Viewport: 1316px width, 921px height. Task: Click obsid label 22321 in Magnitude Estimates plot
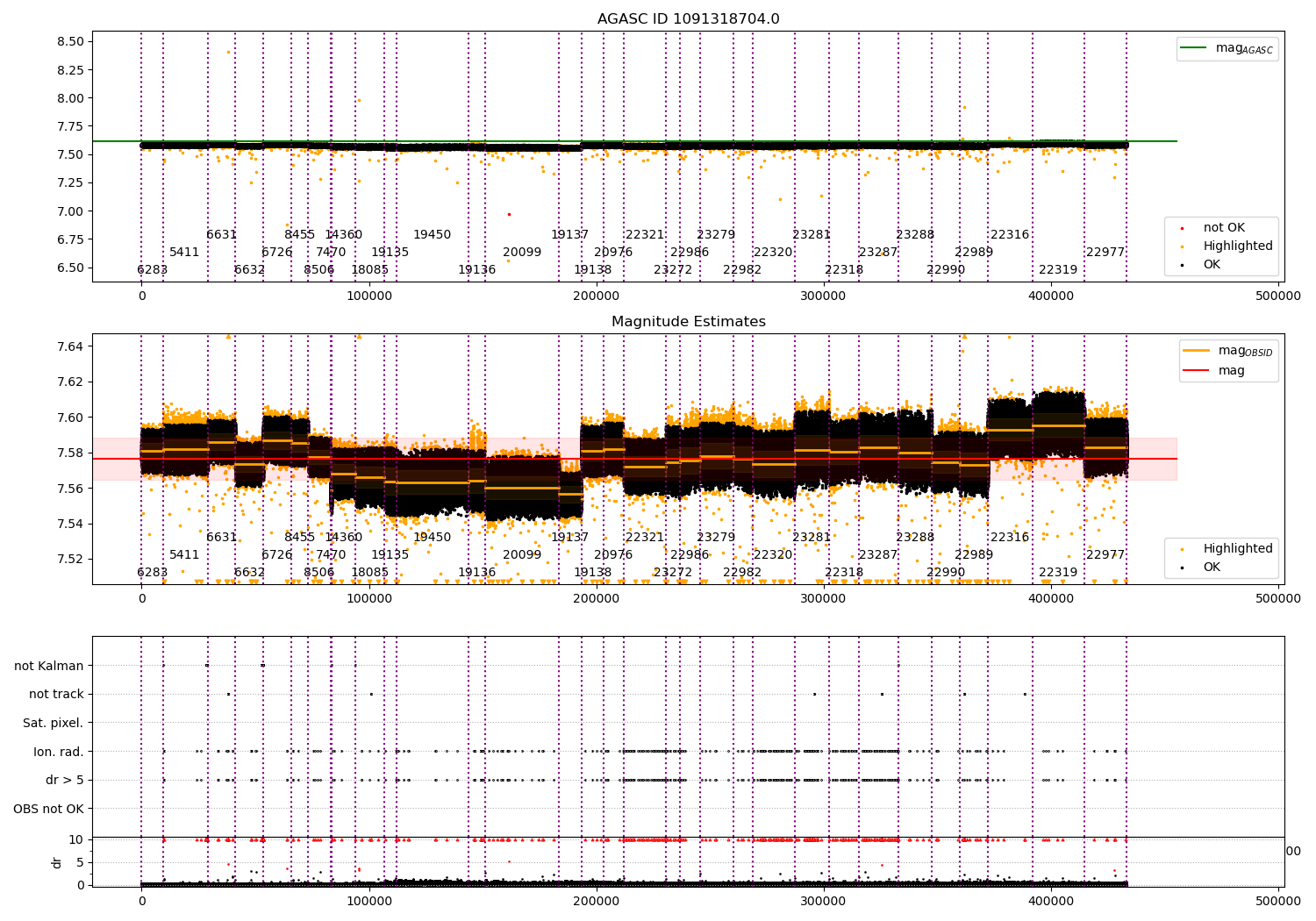coord(645,538)
